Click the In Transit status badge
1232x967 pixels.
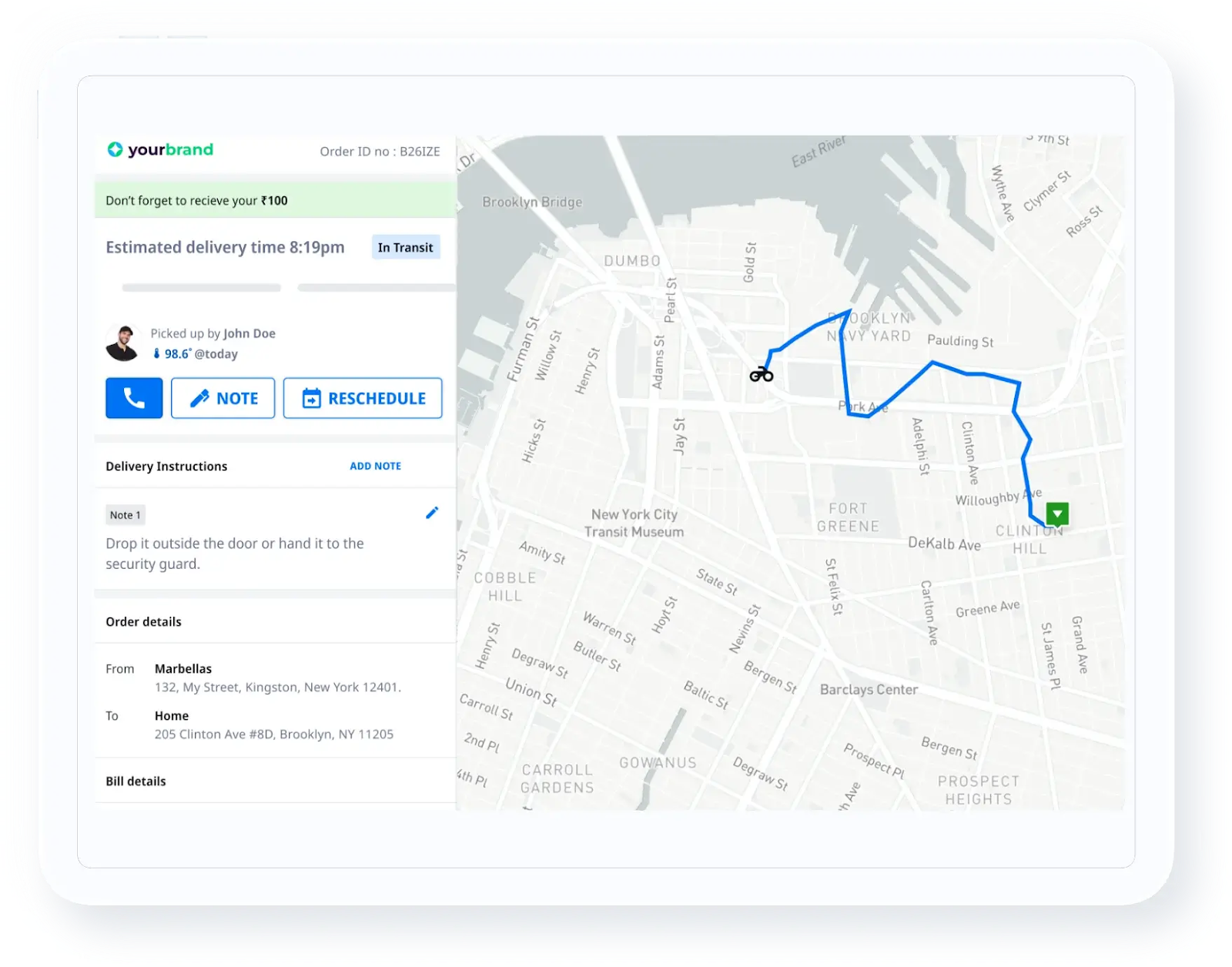tap(406, 247)
